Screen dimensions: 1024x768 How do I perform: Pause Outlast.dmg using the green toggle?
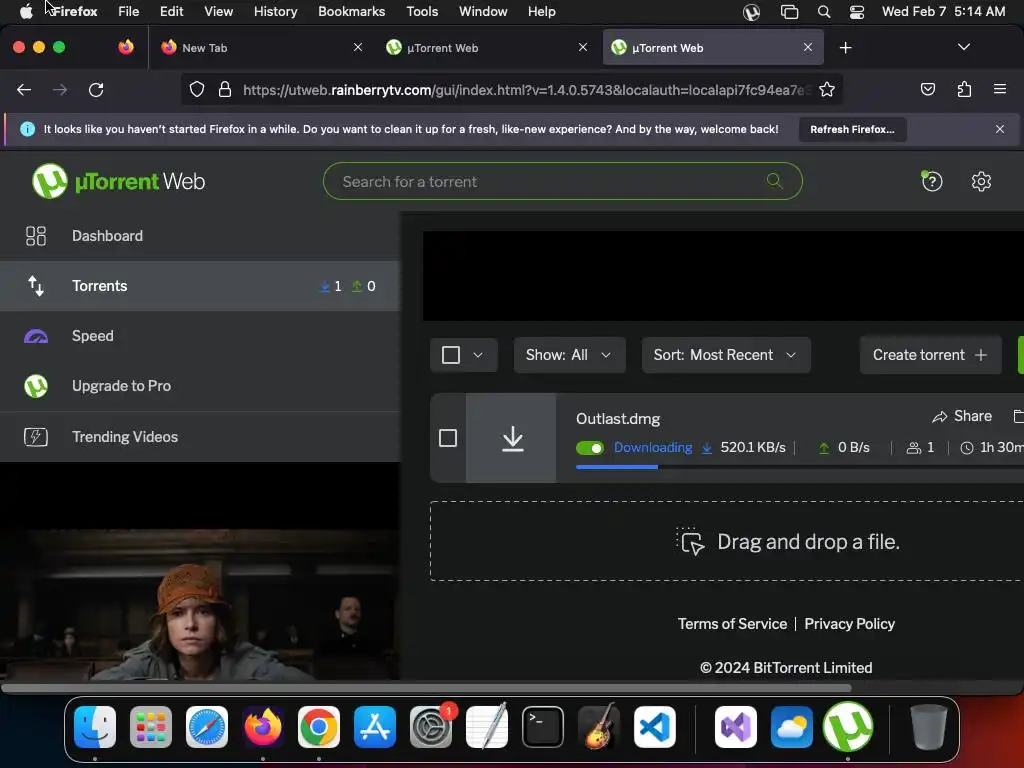coord(590,448)
